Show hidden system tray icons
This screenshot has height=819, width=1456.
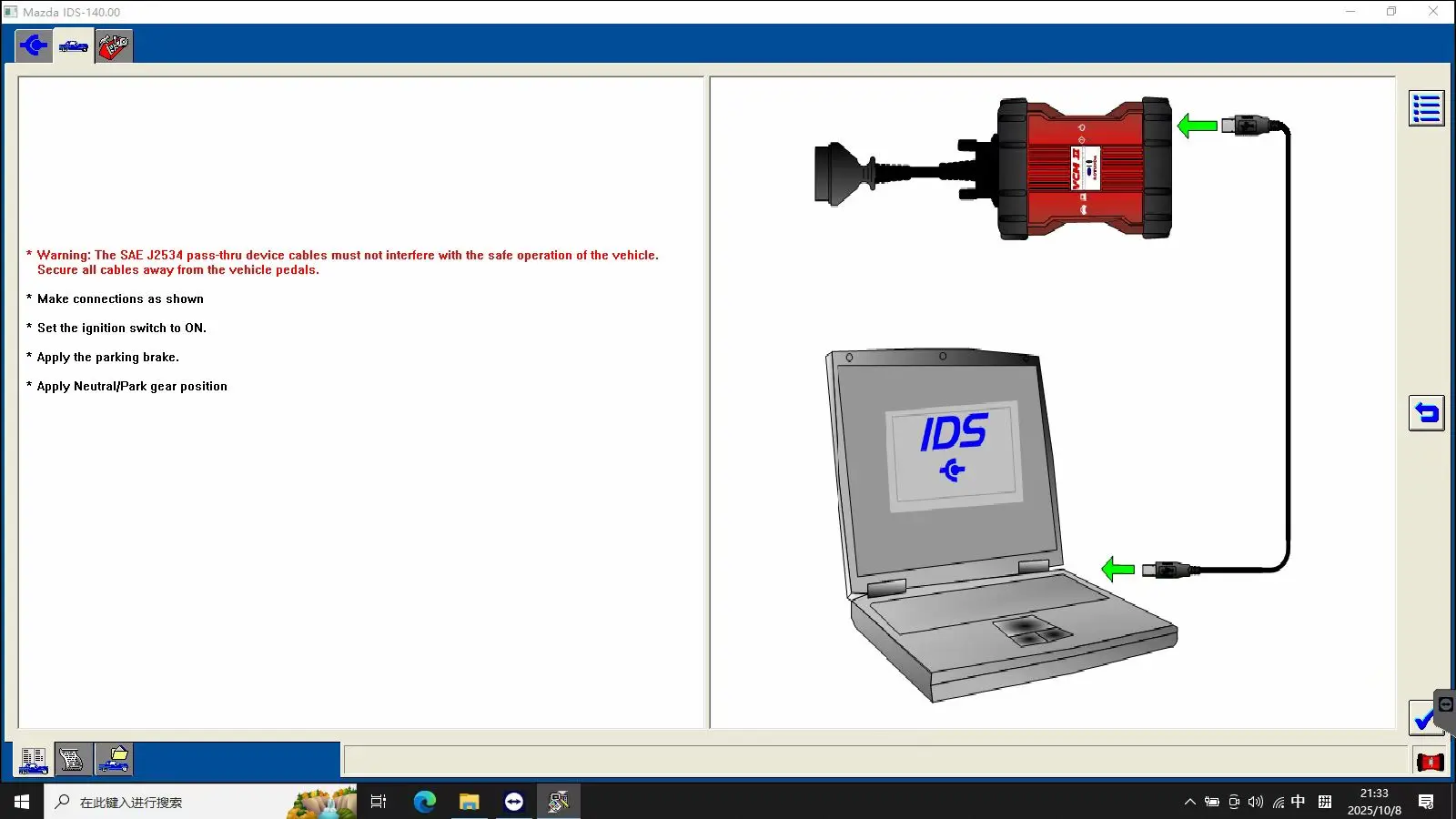1189,802
